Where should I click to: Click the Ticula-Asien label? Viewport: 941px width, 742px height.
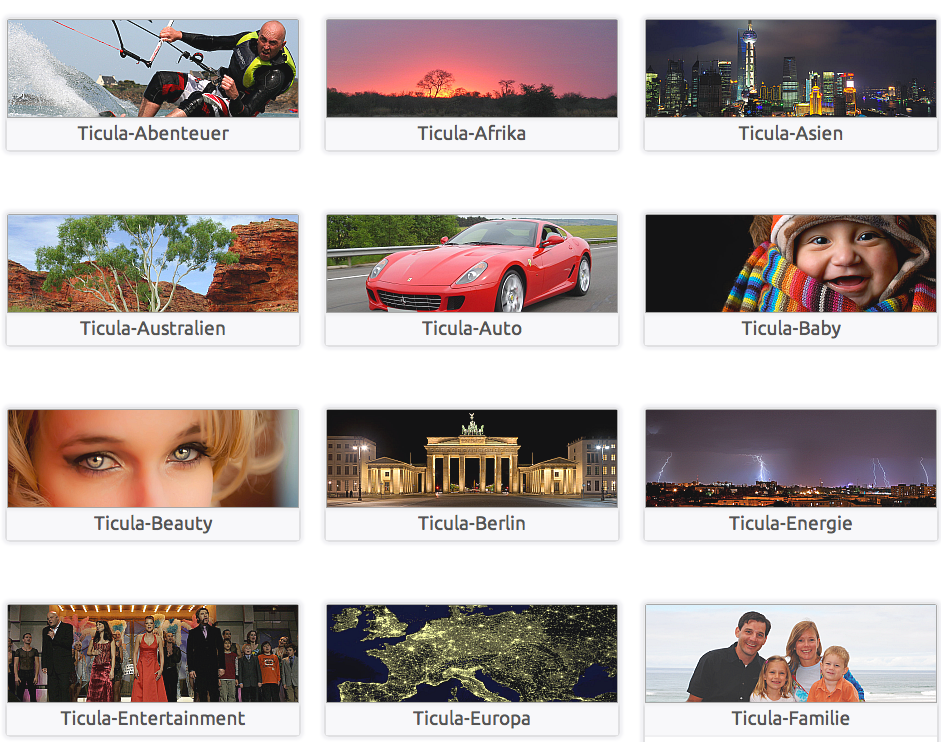pyautogui.click(x=790, y=133)
